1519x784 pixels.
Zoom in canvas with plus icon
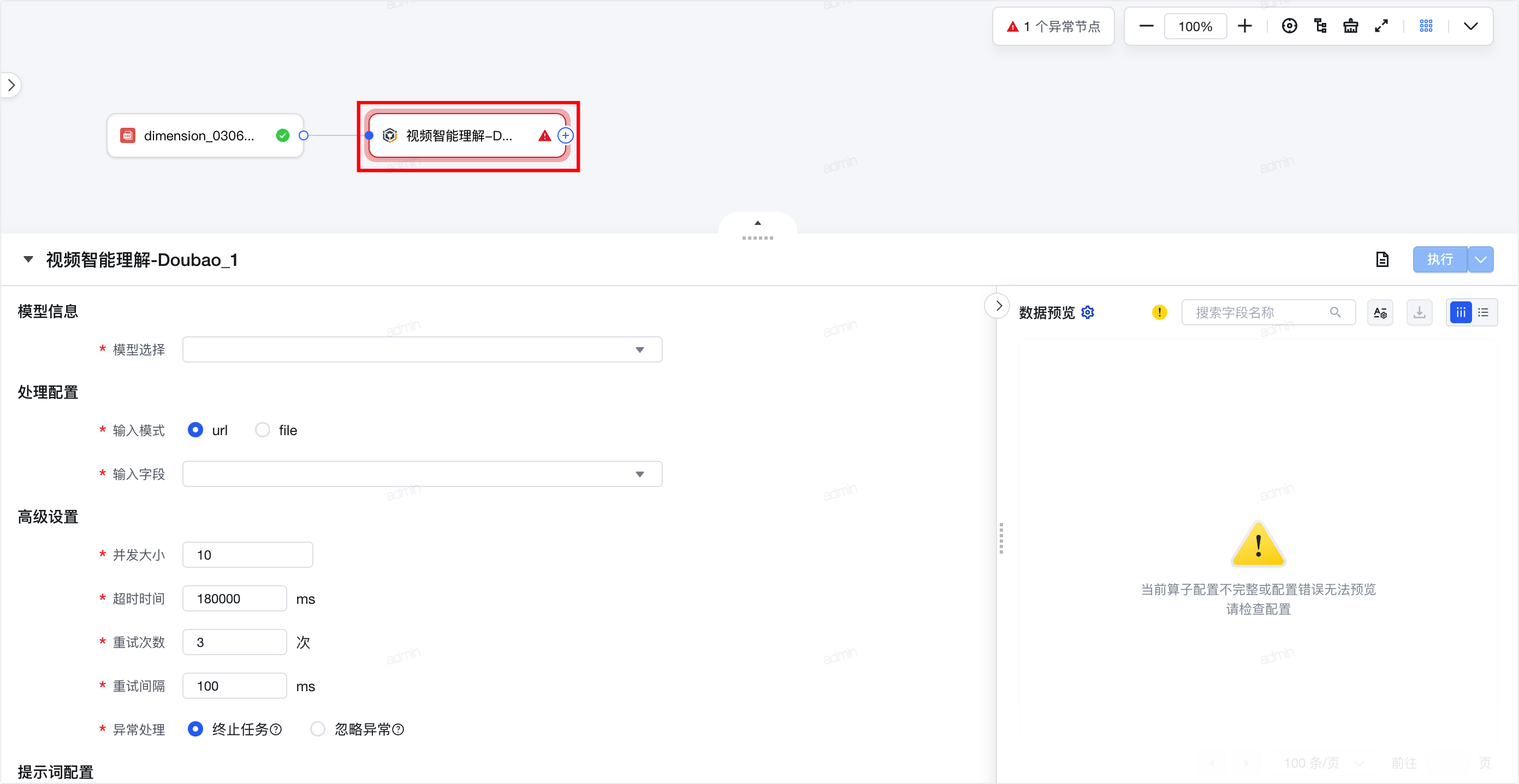[1244, 27]
